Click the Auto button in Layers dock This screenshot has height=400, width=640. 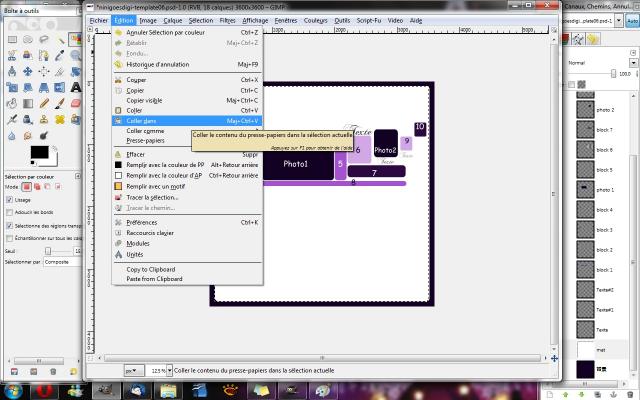point(633,21)
